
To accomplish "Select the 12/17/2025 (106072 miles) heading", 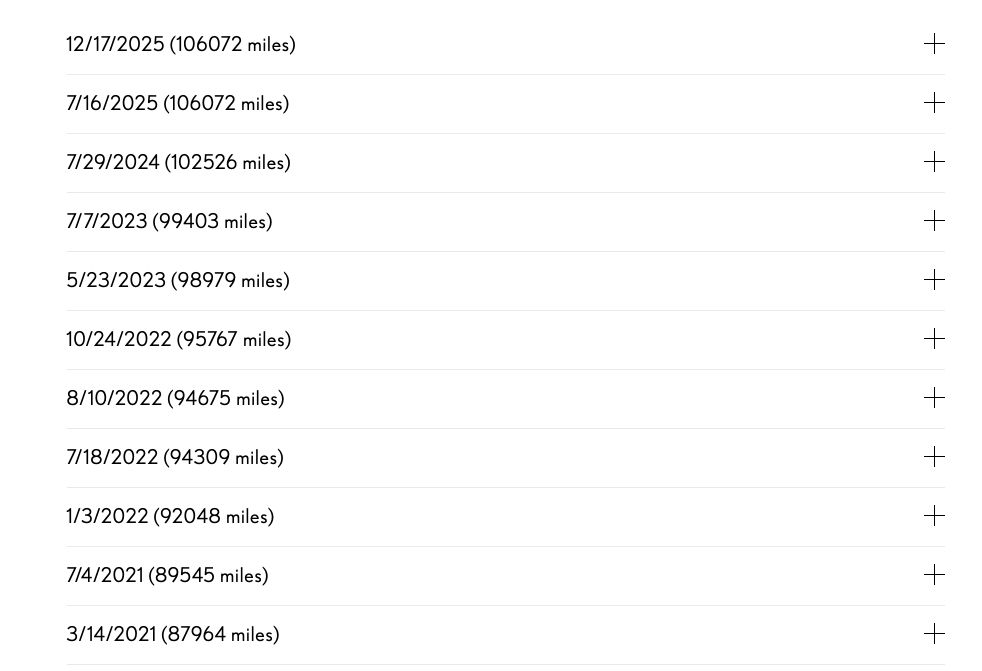I will 181,44.
